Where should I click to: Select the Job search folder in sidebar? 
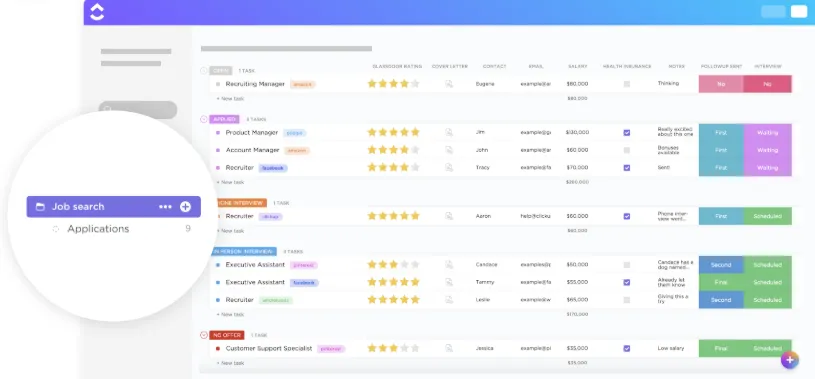click(x=113, y=207)
